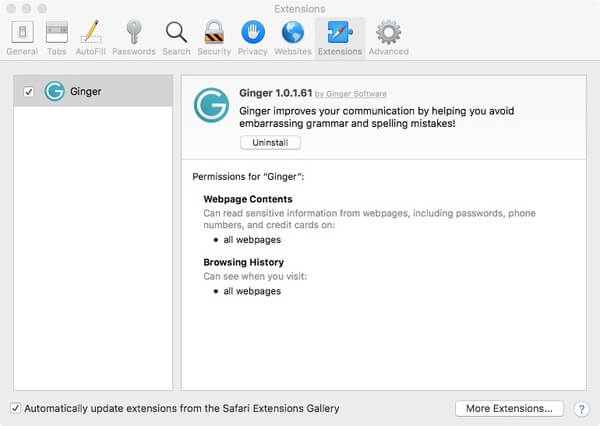Open the General preferences pane
The height and width of the screenshot is (426, 600).
pyautogui.click(x=22, y=38)
